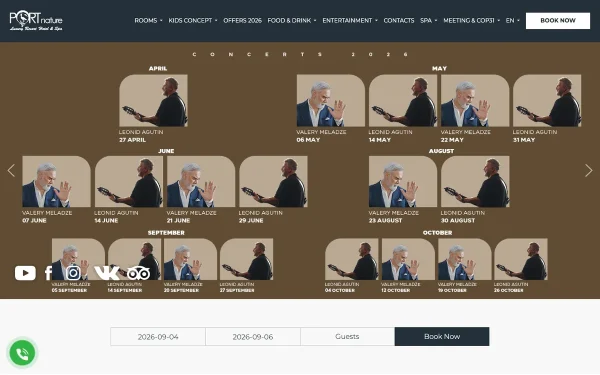Select Valery Meladze 07 June concert image
Image resolution: width=600 pixels, height=375 pixels.
coord(57,181)
